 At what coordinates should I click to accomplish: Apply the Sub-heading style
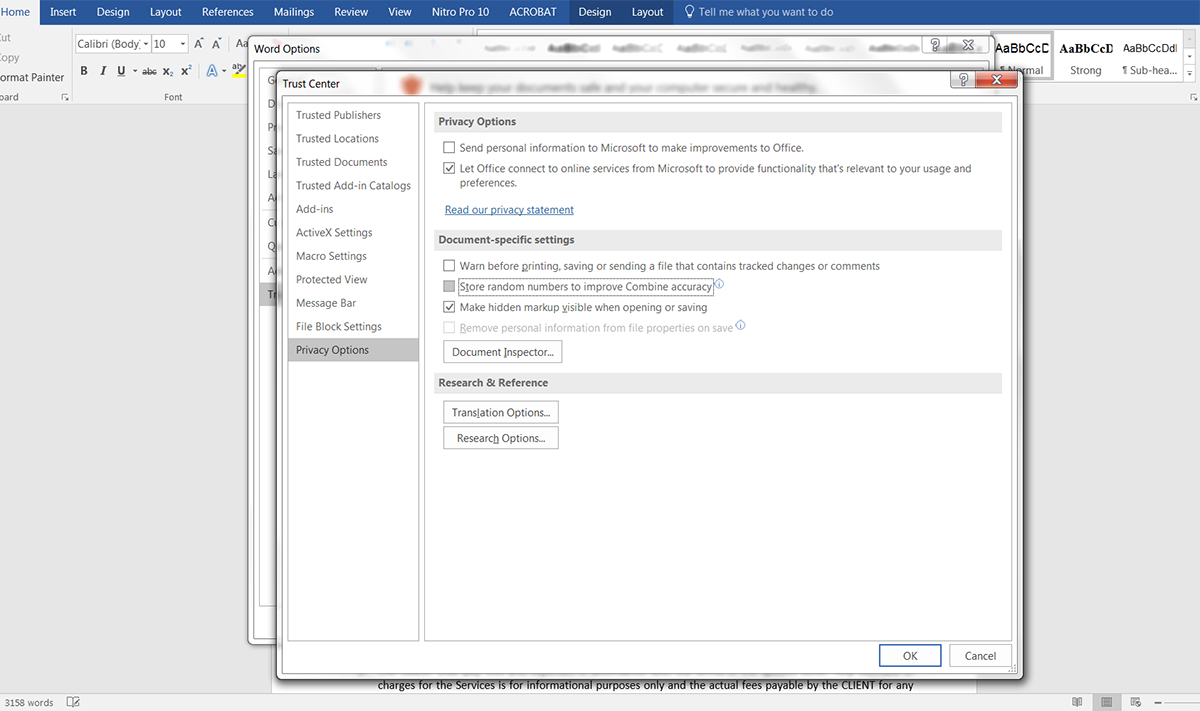coord(1150,57)
